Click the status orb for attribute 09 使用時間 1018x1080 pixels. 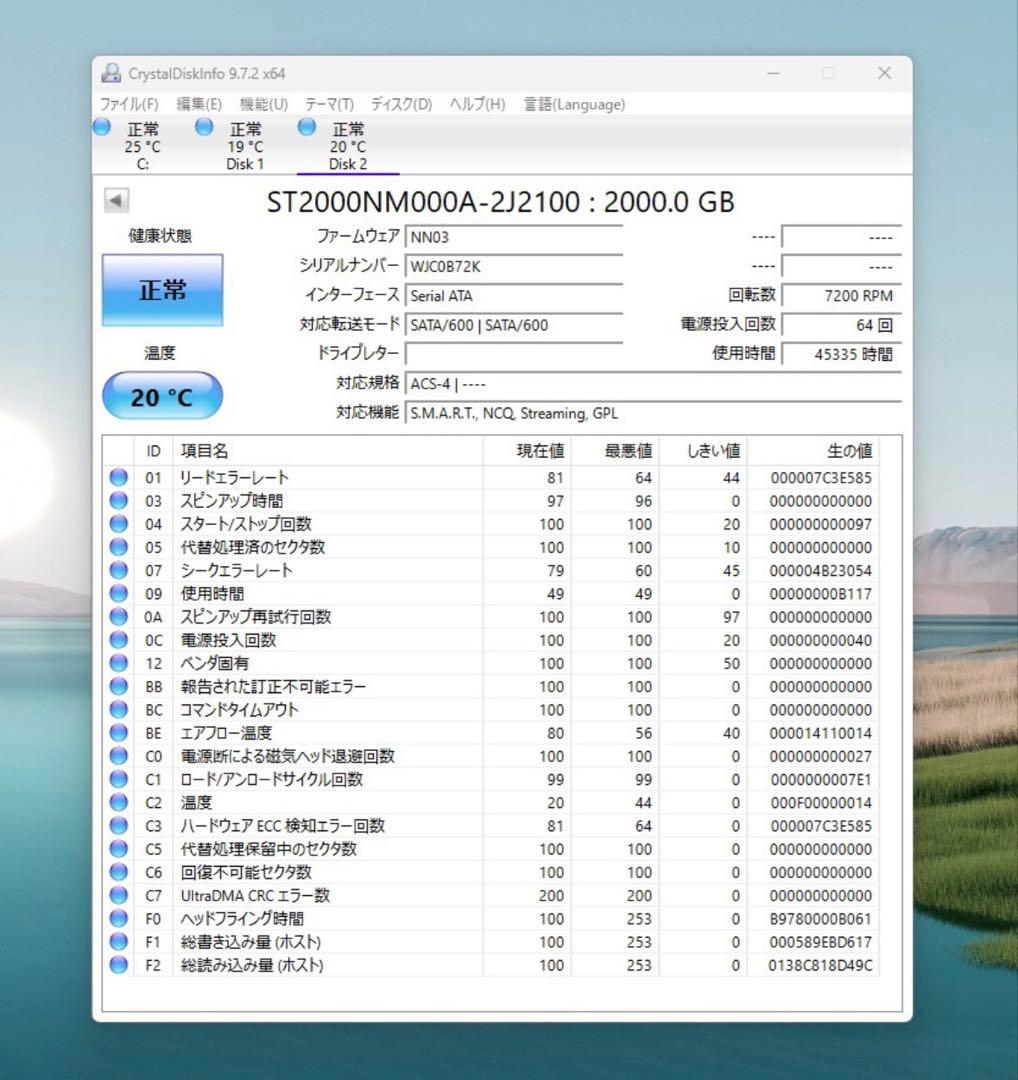tap(118, 593)
